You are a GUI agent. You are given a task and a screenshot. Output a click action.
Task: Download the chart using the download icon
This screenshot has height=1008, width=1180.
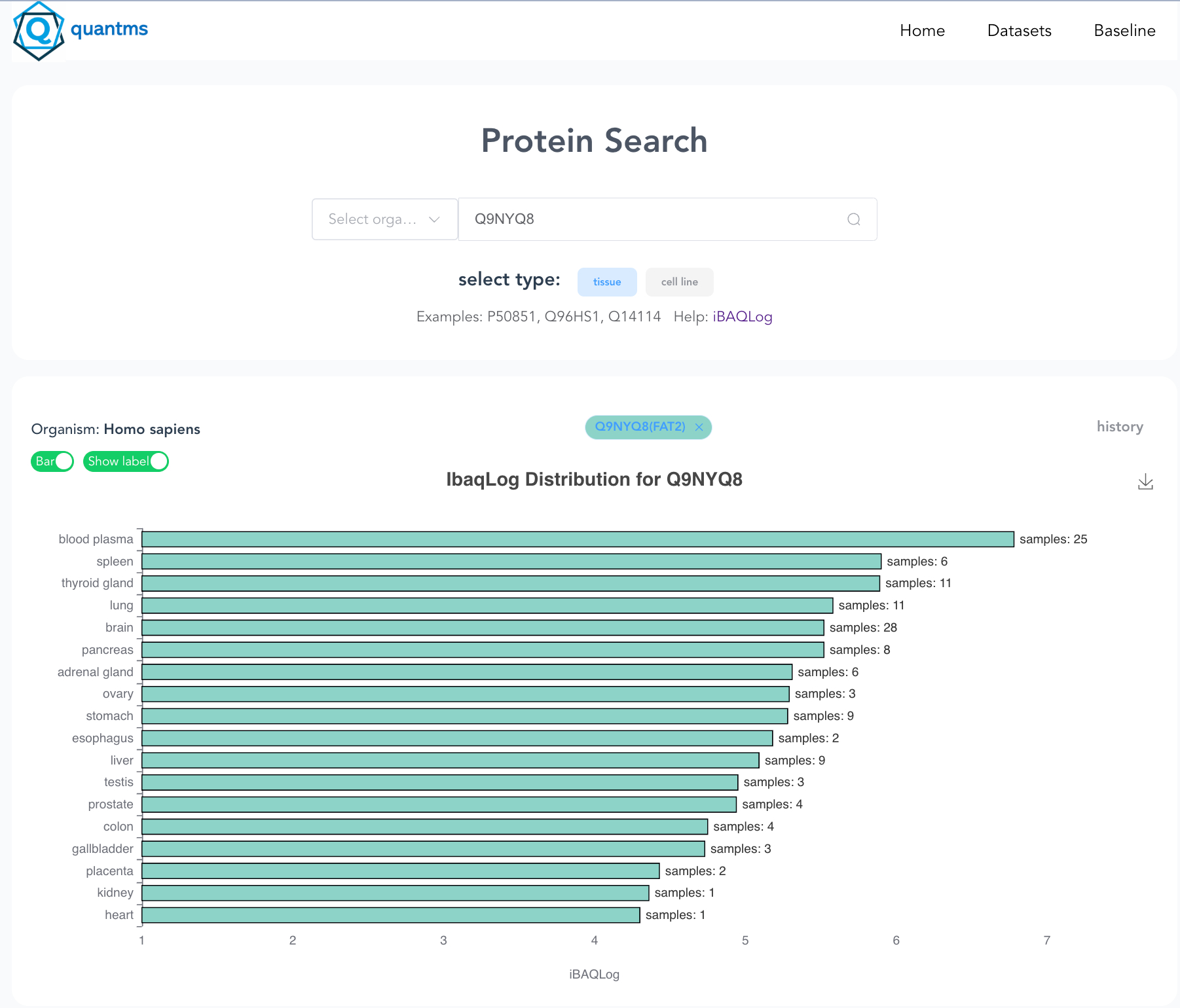[1145, 482]
